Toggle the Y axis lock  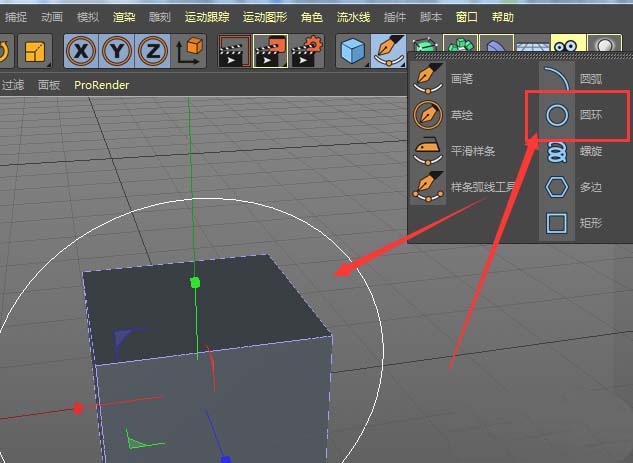click(116, 51)
